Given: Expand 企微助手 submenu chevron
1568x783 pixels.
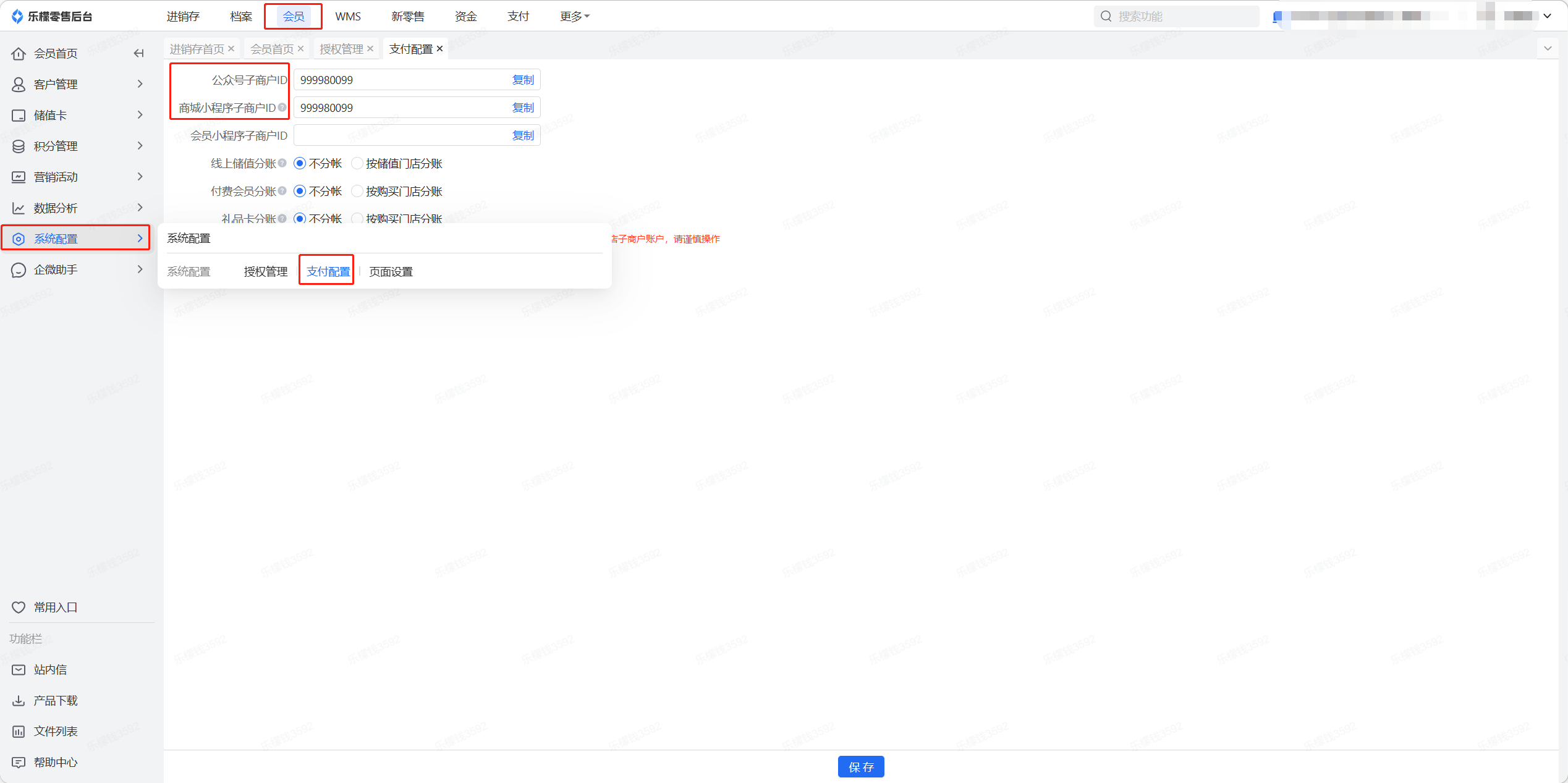Looking at the screenshot, I should [x=140, y=269].
